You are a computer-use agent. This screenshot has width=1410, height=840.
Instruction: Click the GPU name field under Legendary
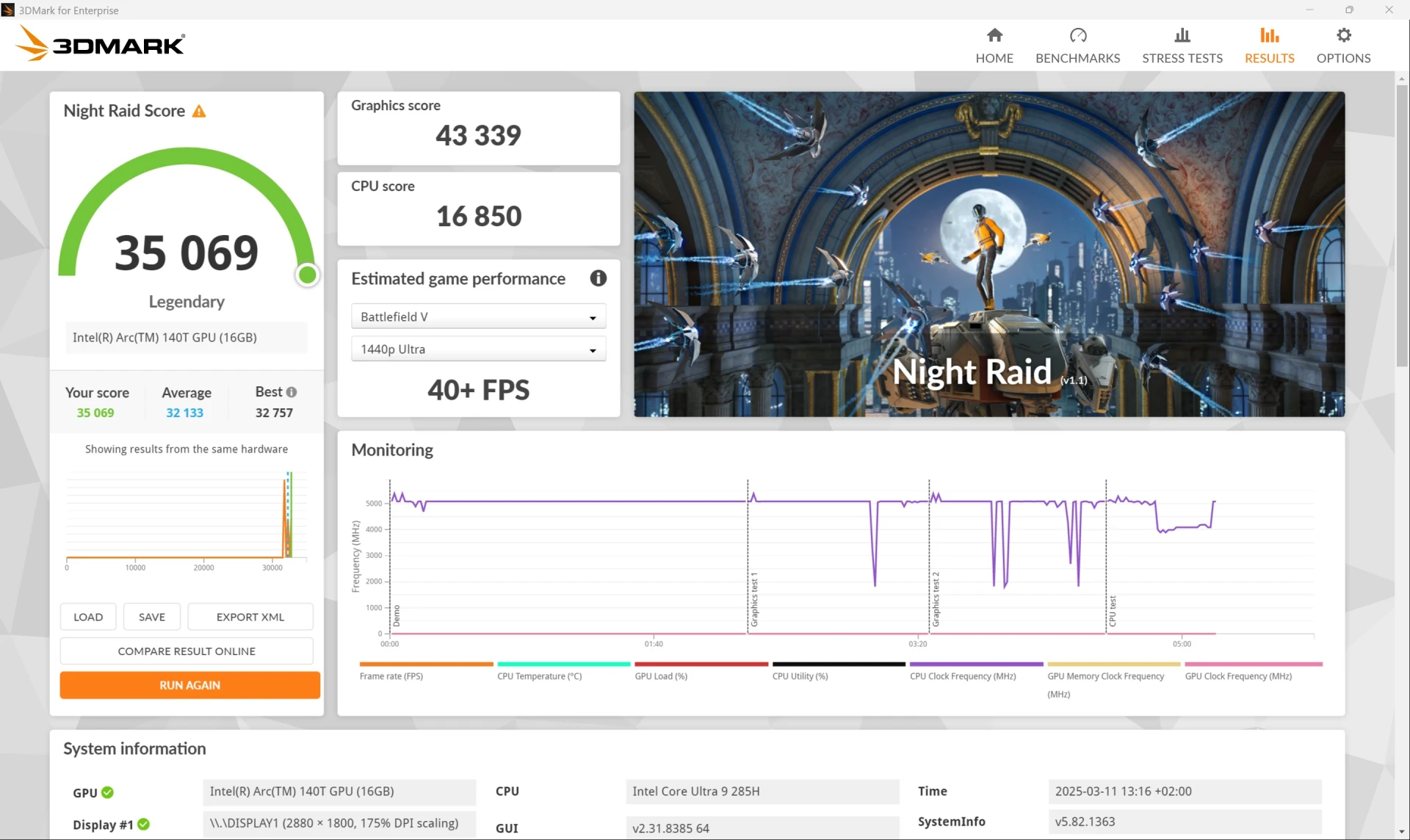pyautogui.click(x=186, y=337)
